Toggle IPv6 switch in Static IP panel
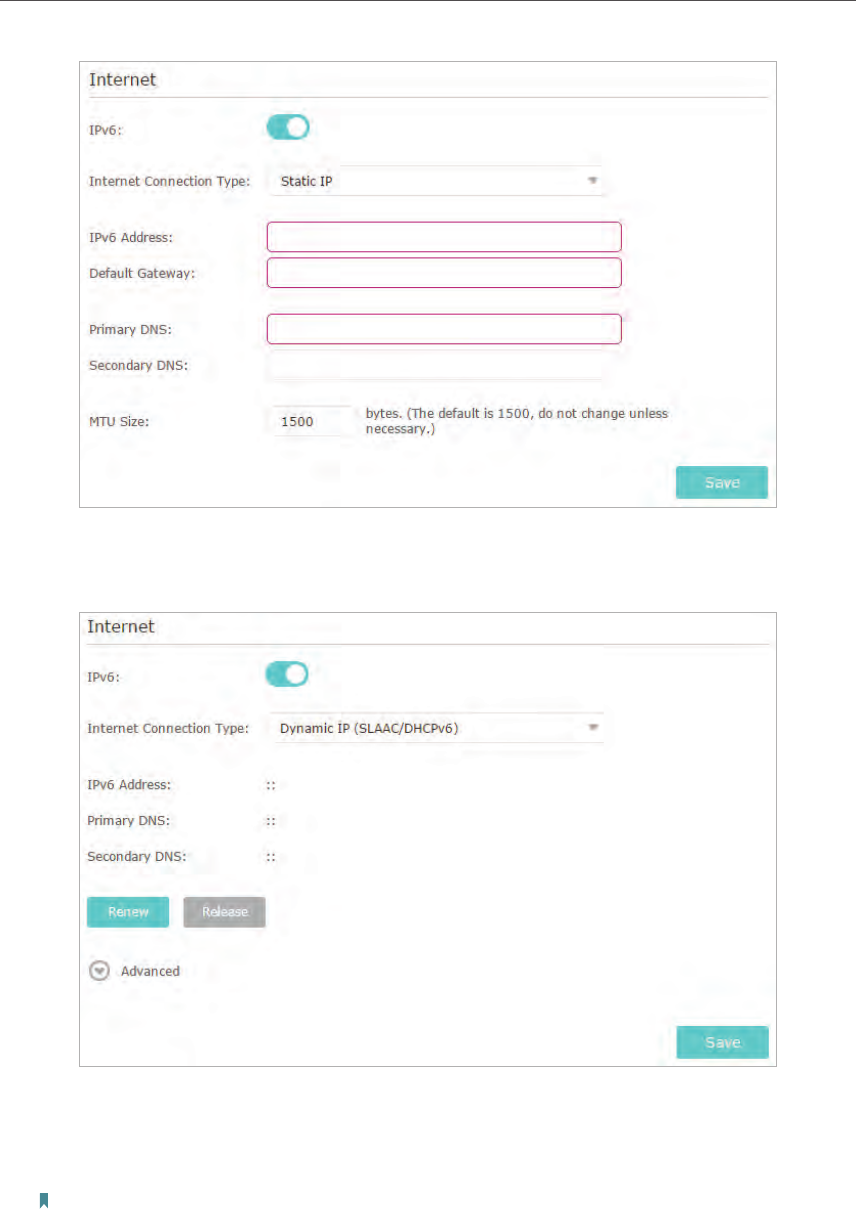 click(x=287, y=127)
